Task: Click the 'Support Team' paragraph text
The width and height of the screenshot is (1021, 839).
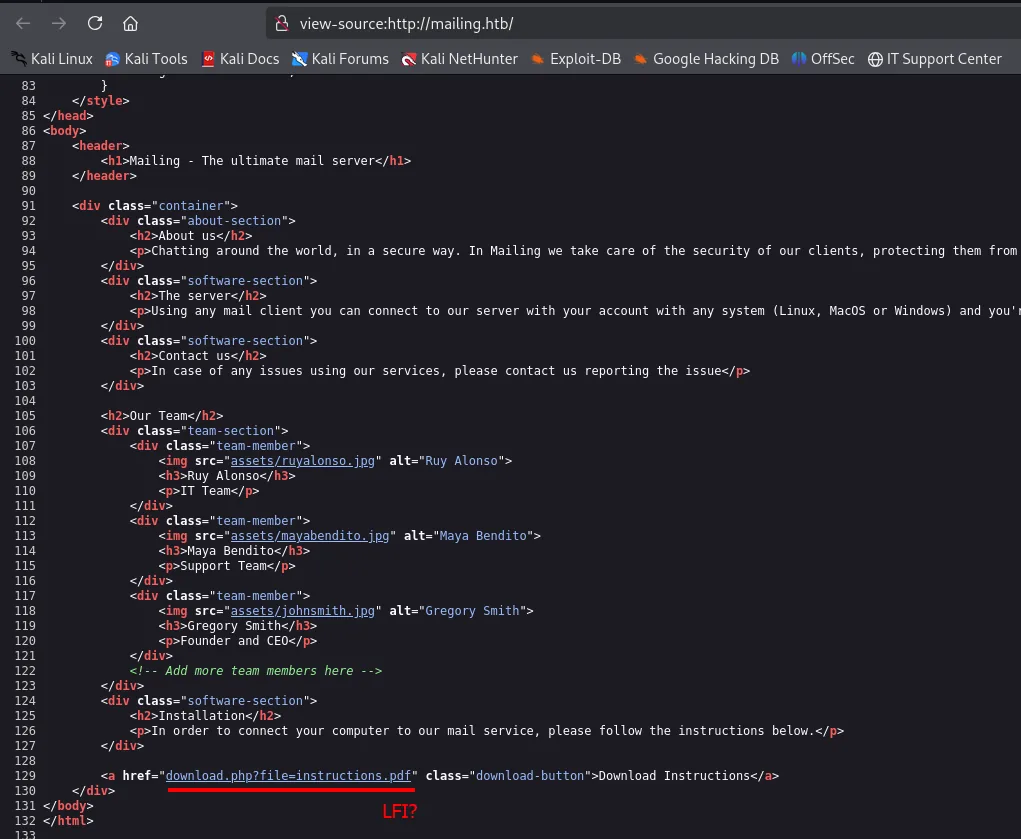Action: click(x=223, y=565)
